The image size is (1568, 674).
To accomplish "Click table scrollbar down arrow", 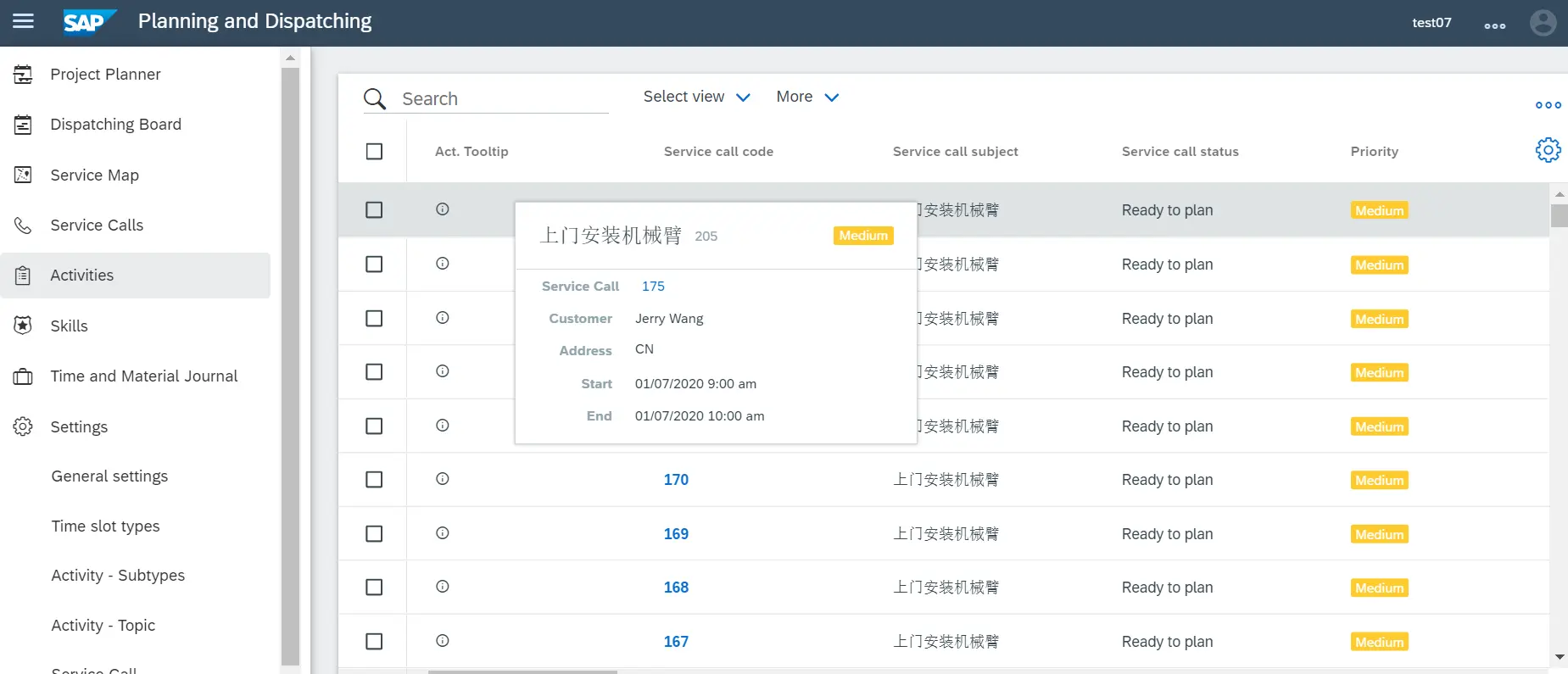I will pos(1559,657).
